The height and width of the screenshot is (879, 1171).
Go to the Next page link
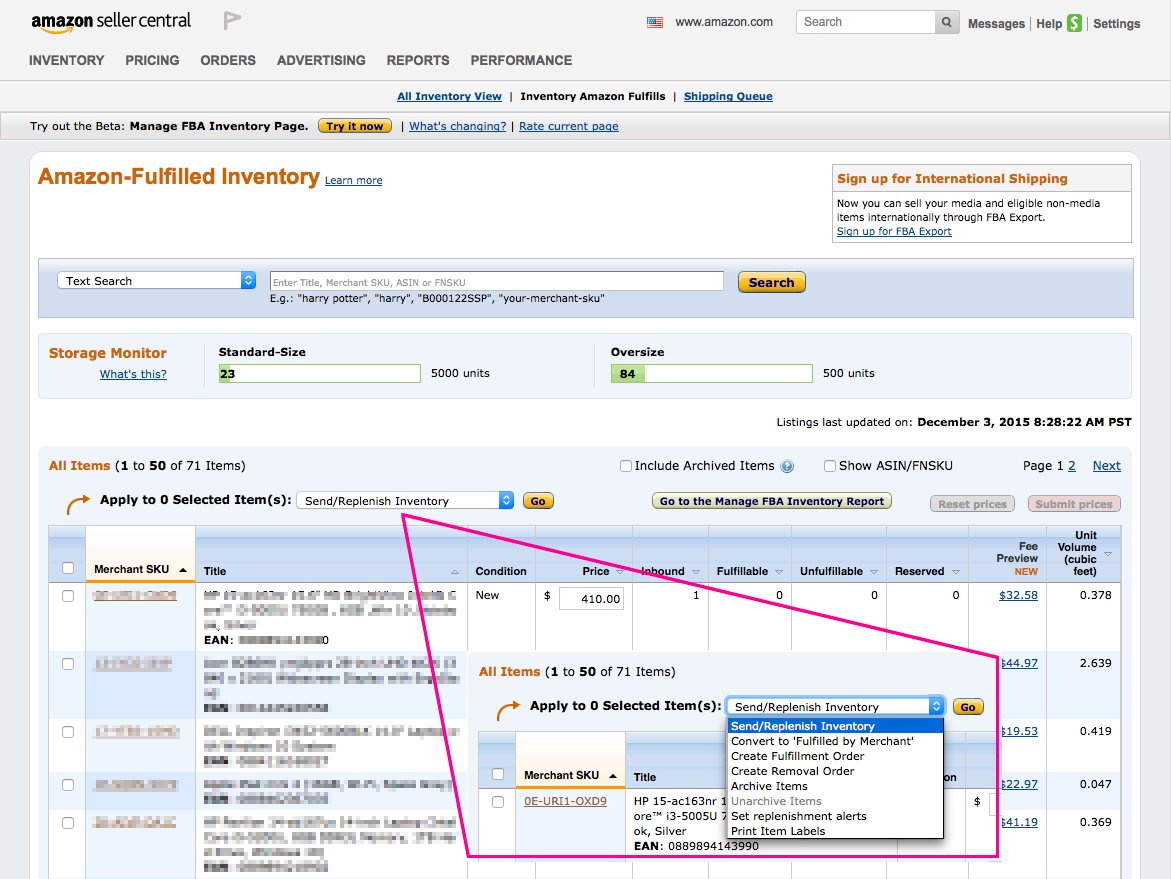pyautogui.click(x=1106, y=466)
